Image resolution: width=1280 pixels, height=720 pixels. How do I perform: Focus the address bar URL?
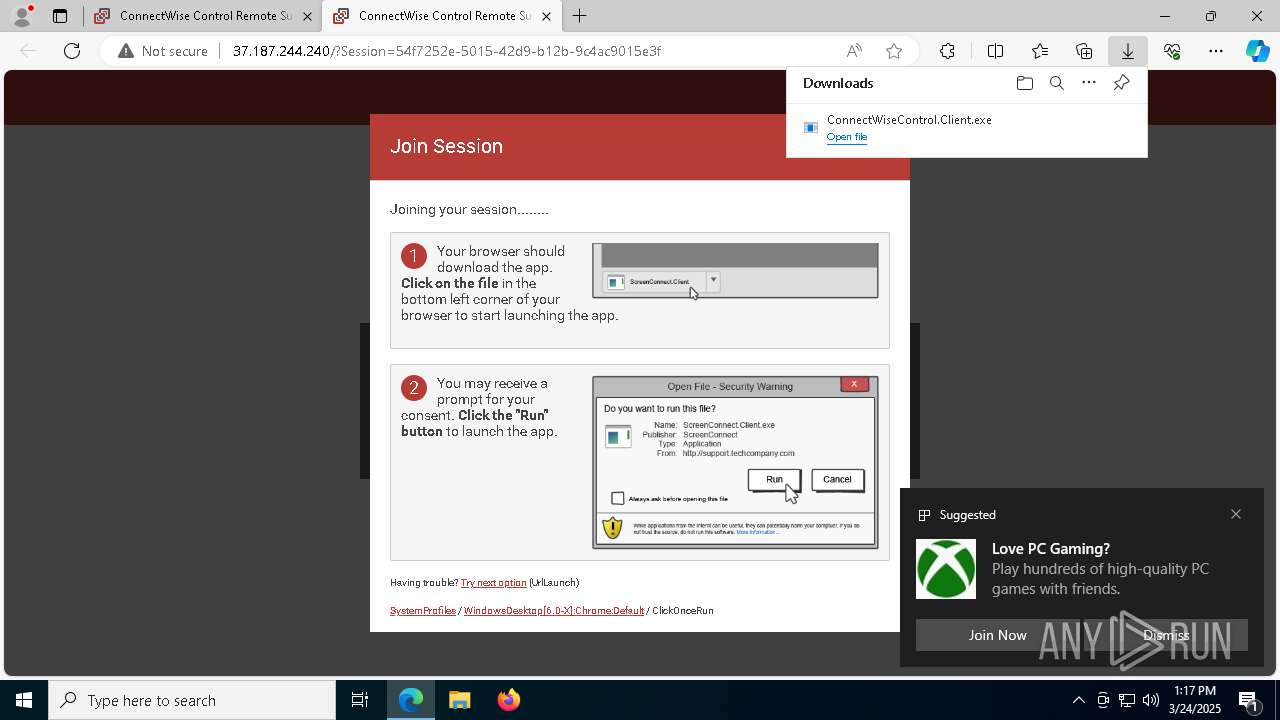pyautogui.click(x=446, y=51)
